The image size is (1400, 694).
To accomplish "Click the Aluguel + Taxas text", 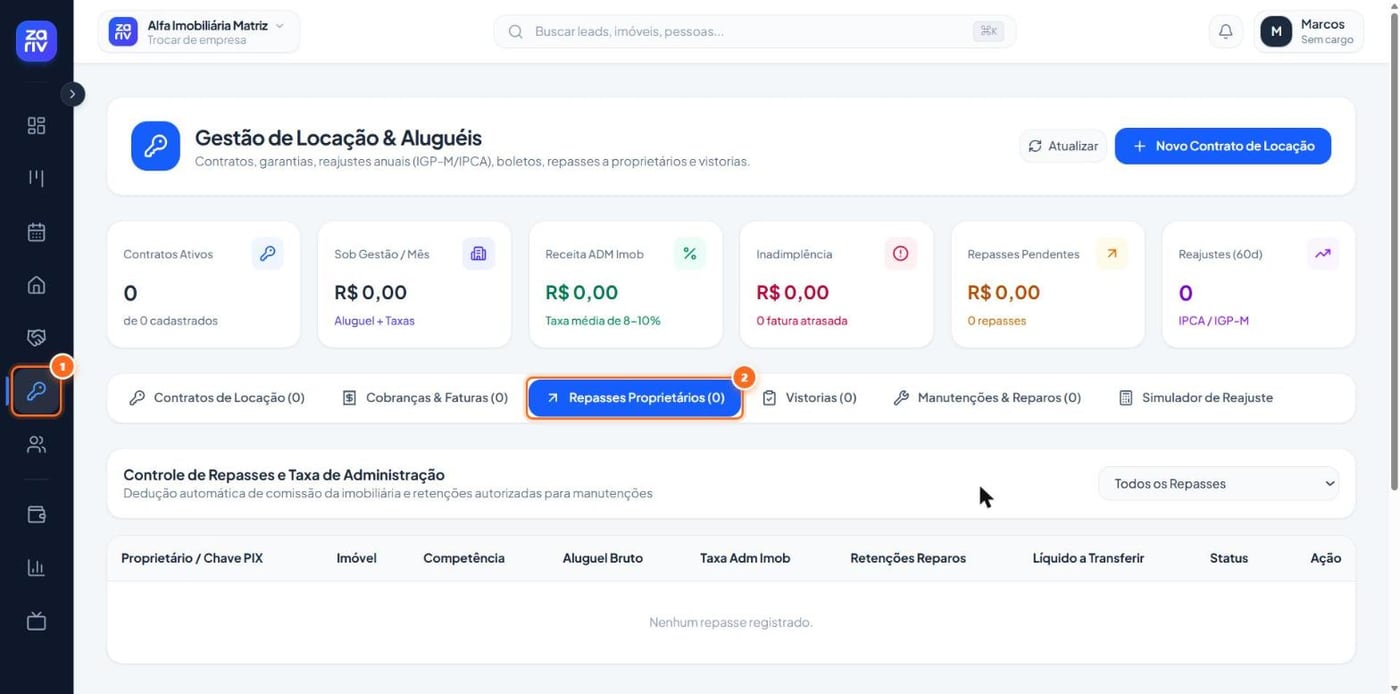I will 374,321.
